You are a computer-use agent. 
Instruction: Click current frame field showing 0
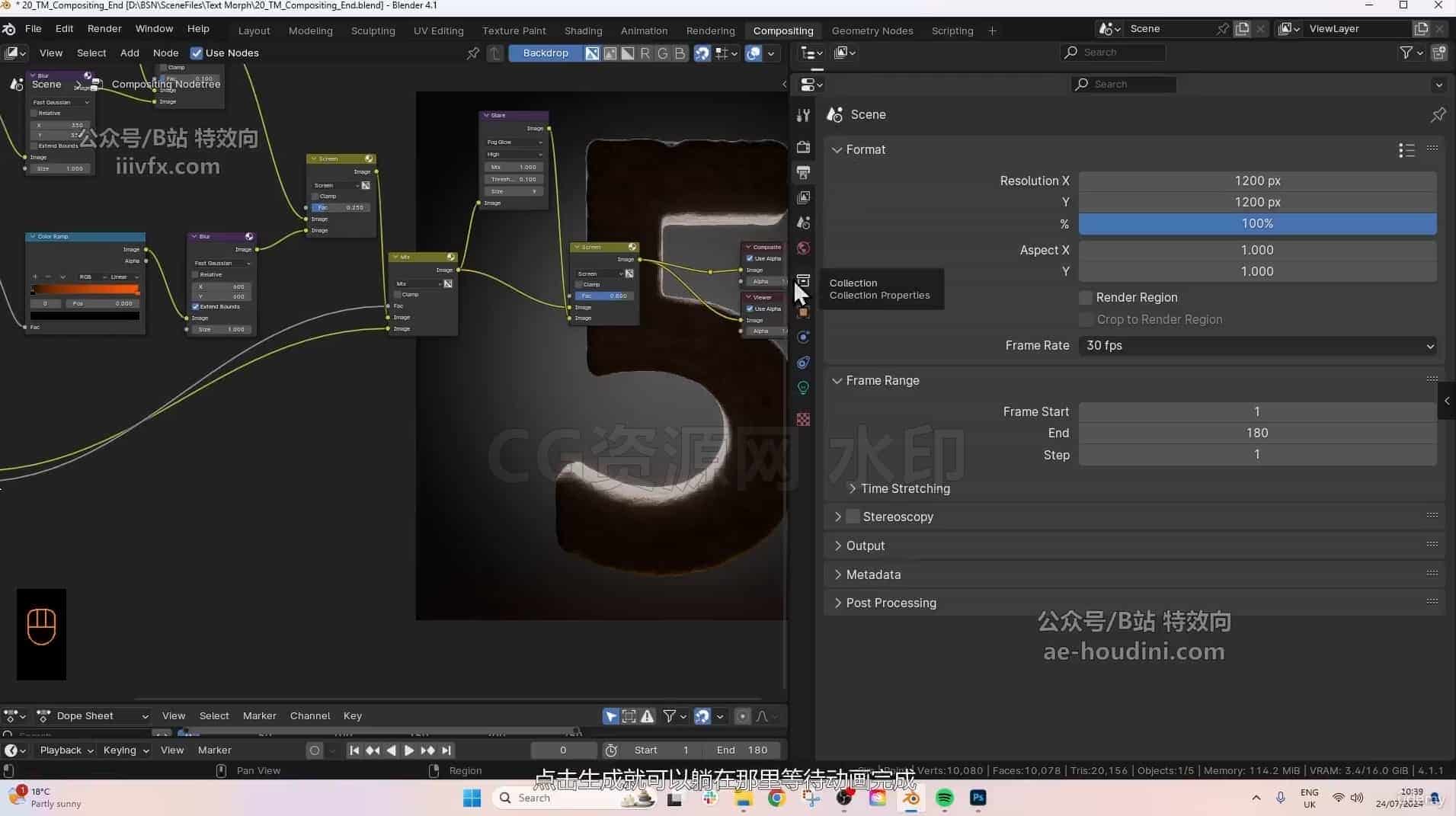[562, 750]
